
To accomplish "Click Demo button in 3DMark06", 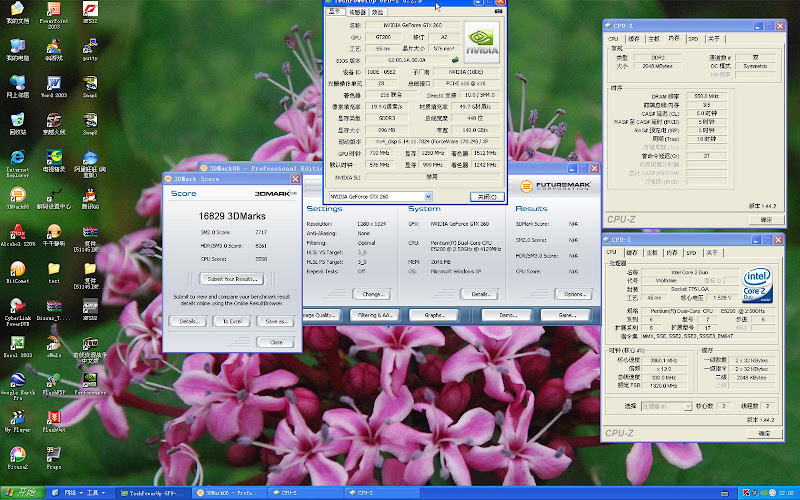I will click(507, 315).
